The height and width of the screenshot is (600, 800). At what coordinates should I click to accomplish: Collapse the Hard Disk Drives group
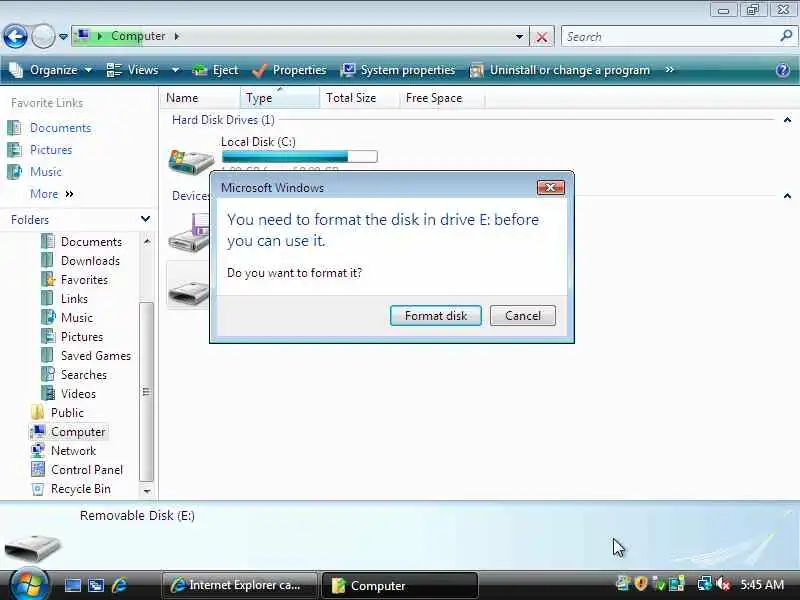(x=787, y=120)
